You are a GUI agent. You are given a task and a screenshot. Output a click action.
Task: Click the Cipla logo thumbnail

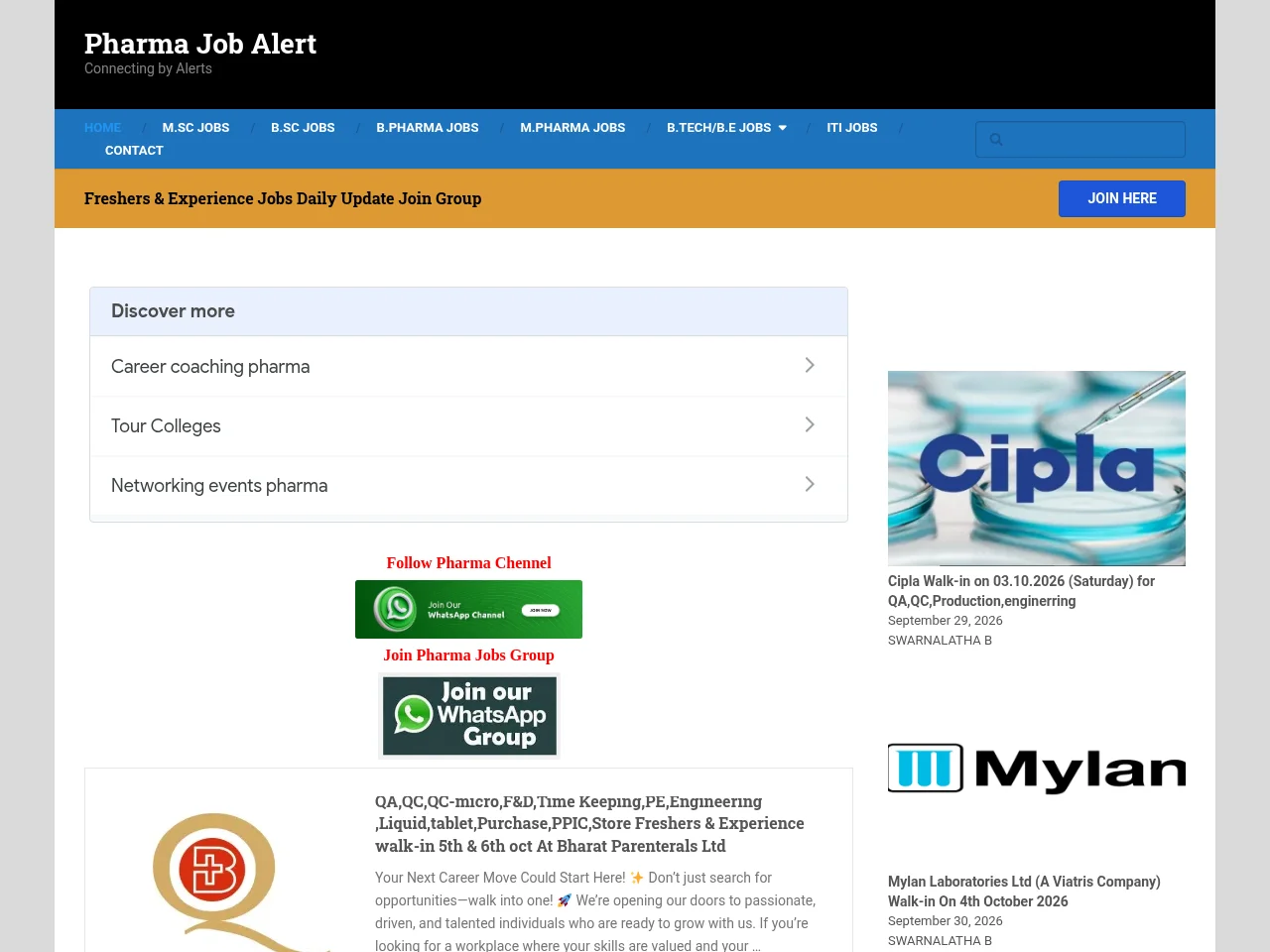point(1037,468)
